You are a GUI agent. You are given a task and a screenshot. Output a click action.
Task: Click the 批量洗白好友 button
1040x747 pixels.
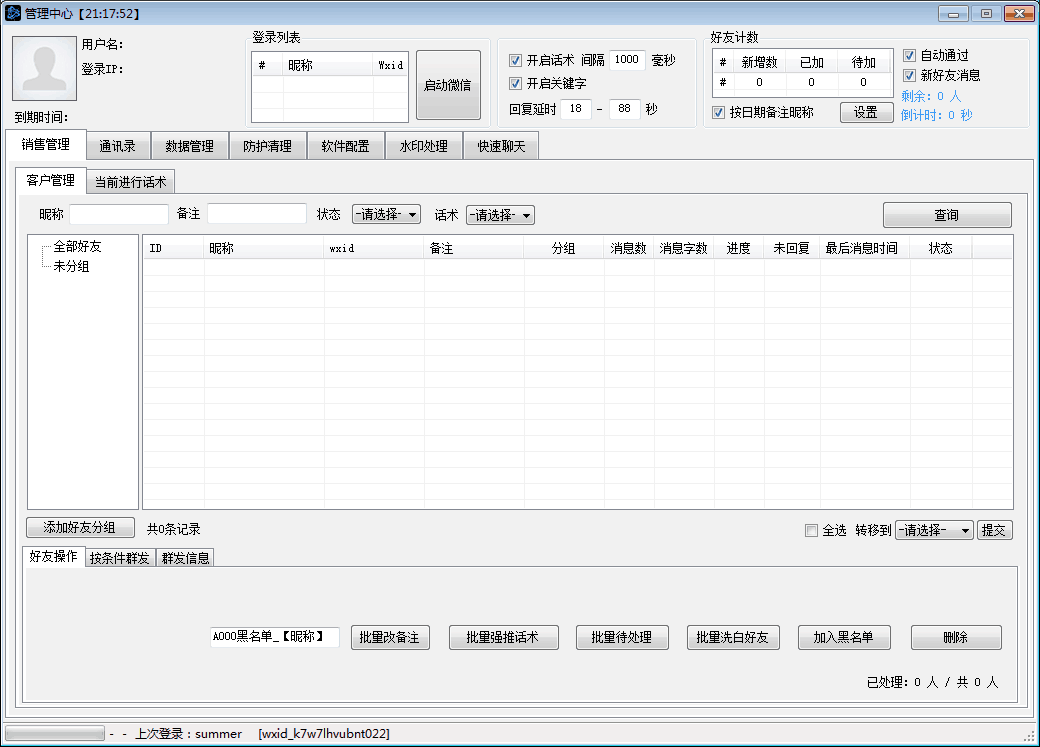(732, 638)
